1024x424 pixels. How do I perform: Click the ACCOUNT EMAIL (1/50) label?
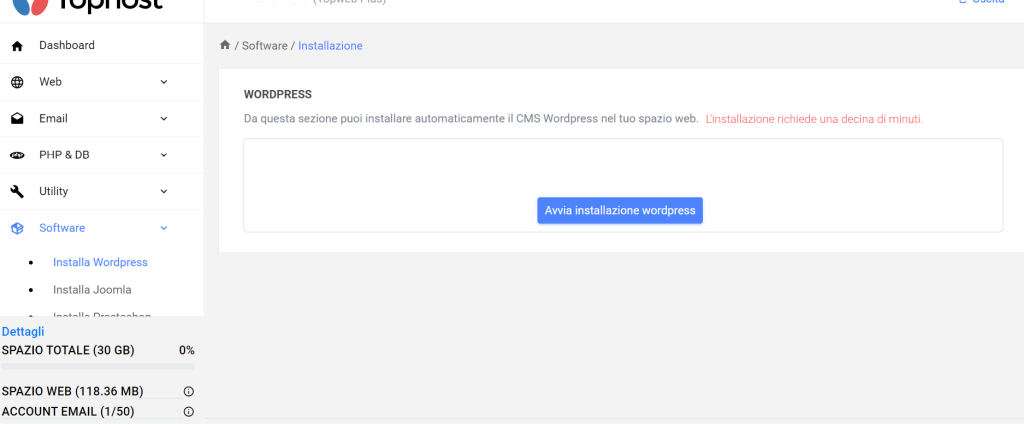click(x=68, y=412)
